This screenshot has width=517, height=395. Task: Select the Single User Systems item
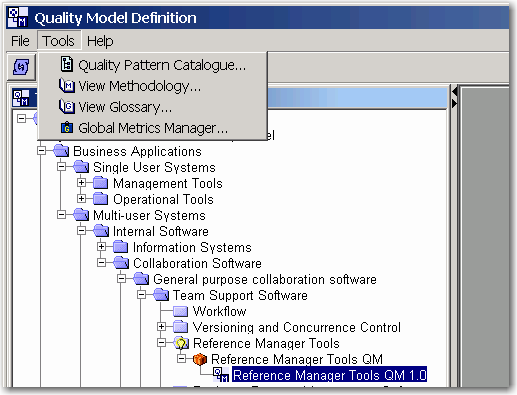pos(154,167)
